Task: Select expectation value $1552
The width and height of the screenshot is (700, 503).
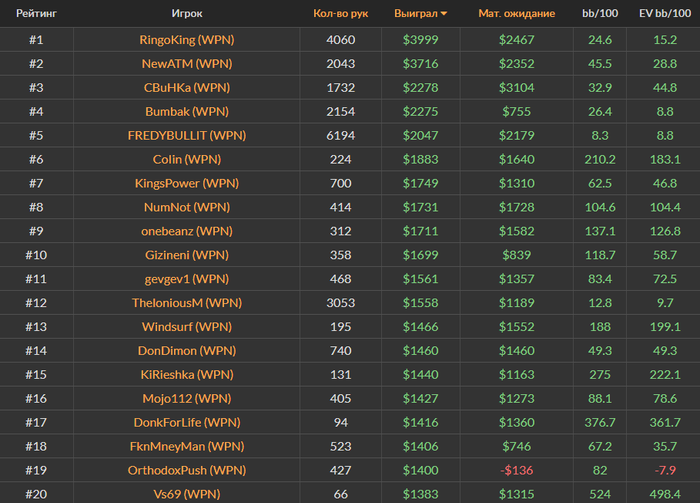Action: point(517,327)
